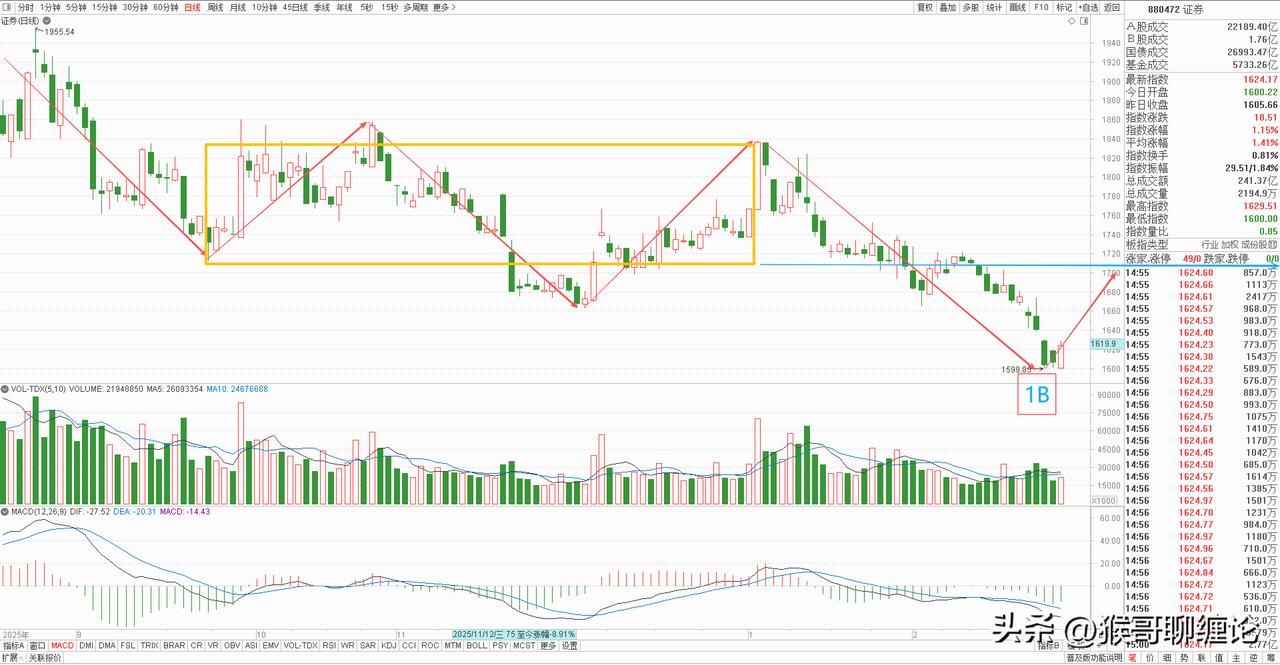Image resolution: width=1280 pixels, height=665 pixels.
Task: Select the 30分钟 period
Action: tap(135, 6)
